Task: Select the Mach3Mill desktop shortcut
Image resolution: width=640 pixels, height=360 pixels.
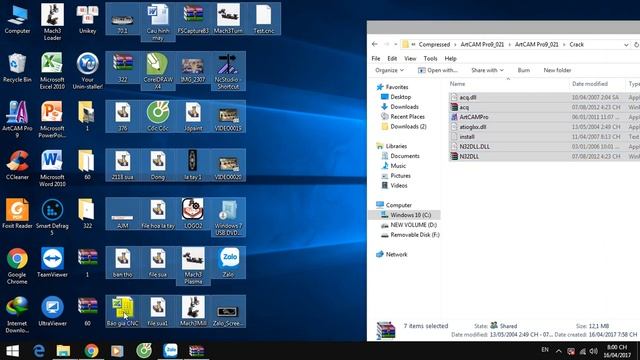Action: pos(193,311)
